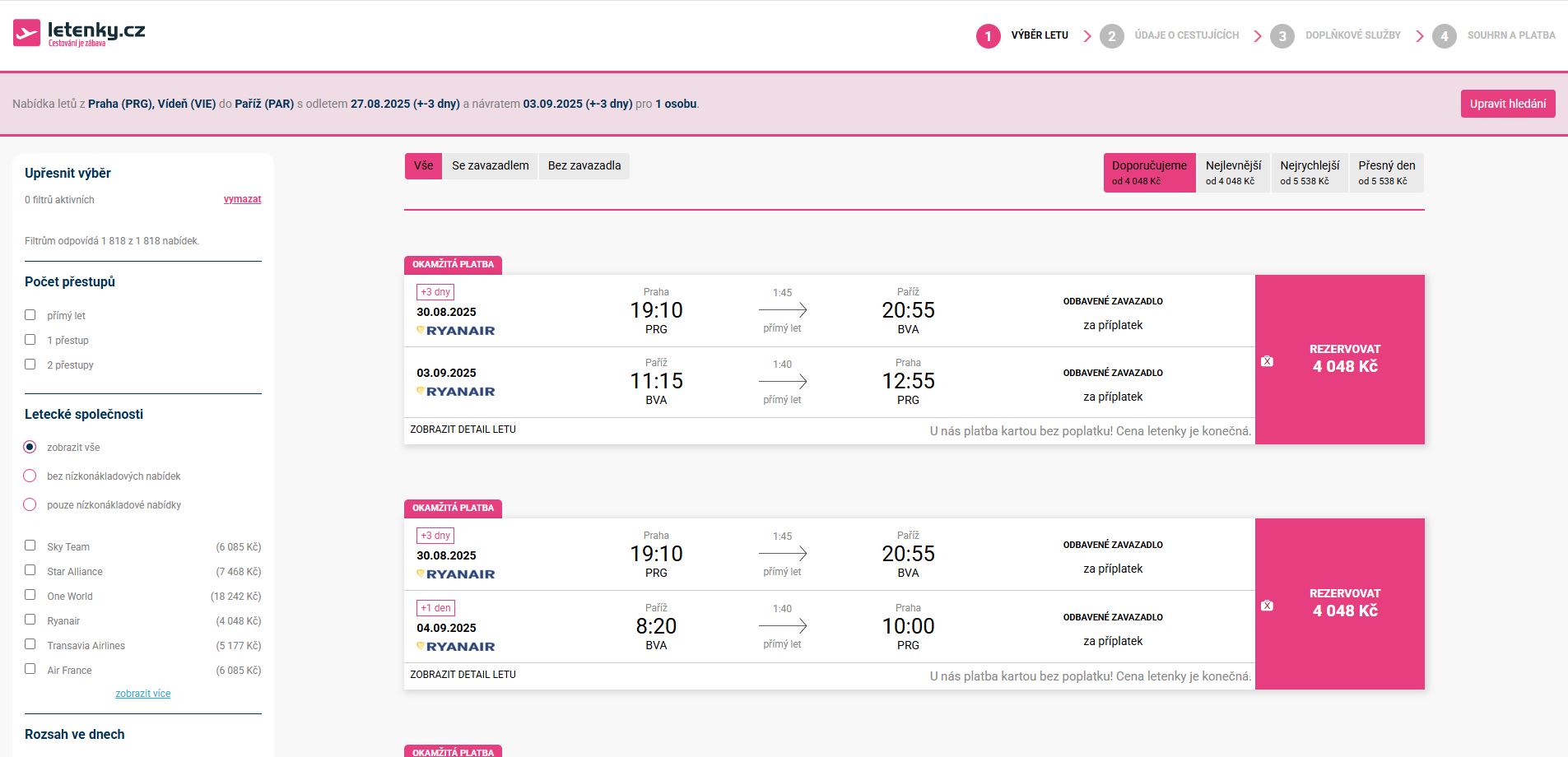The height and width of the screenshot is (757, 1568).
Task: Click the luggage icon on the second offer
Action: point(1267,606)
